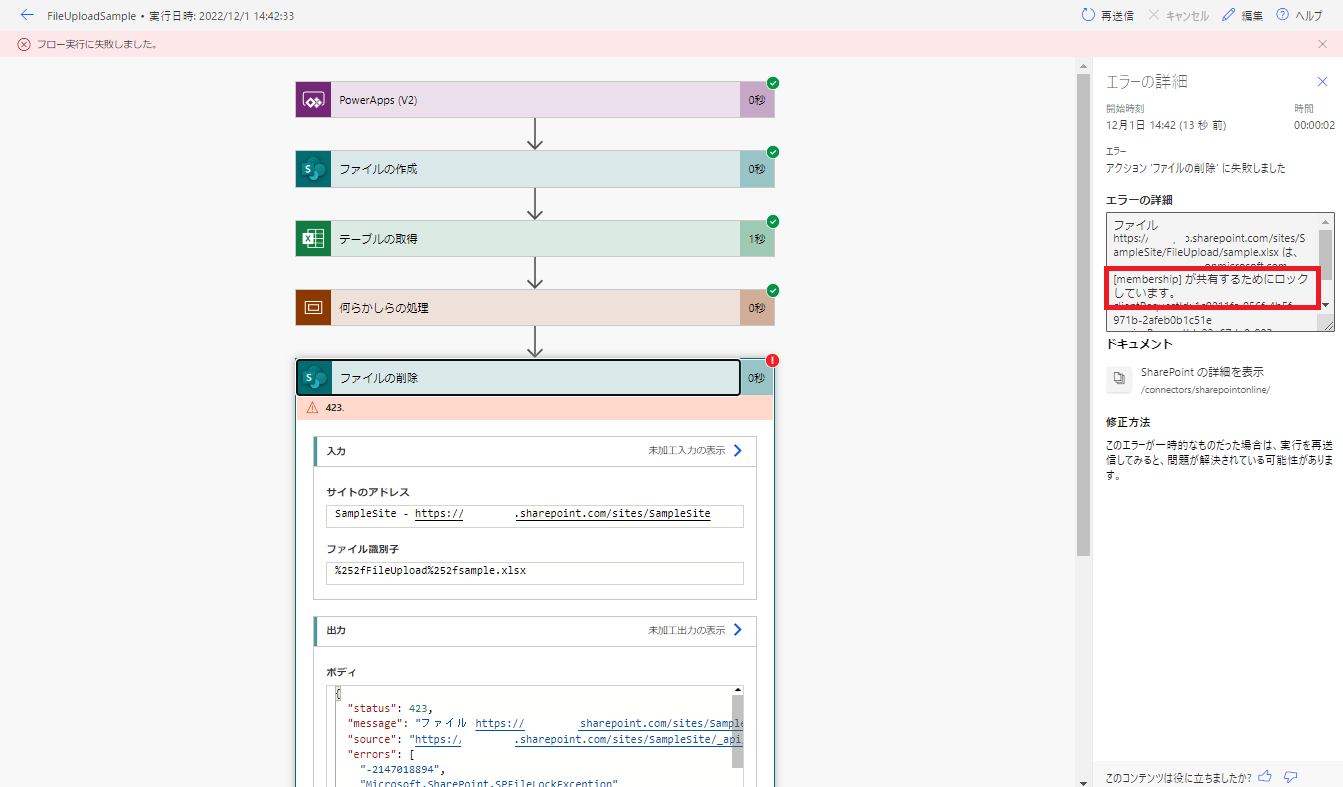The height and width of the screenshot is (787, 1343).
Task: Click 再送信 to resubmit the flow
Action: coord(1108,16)
